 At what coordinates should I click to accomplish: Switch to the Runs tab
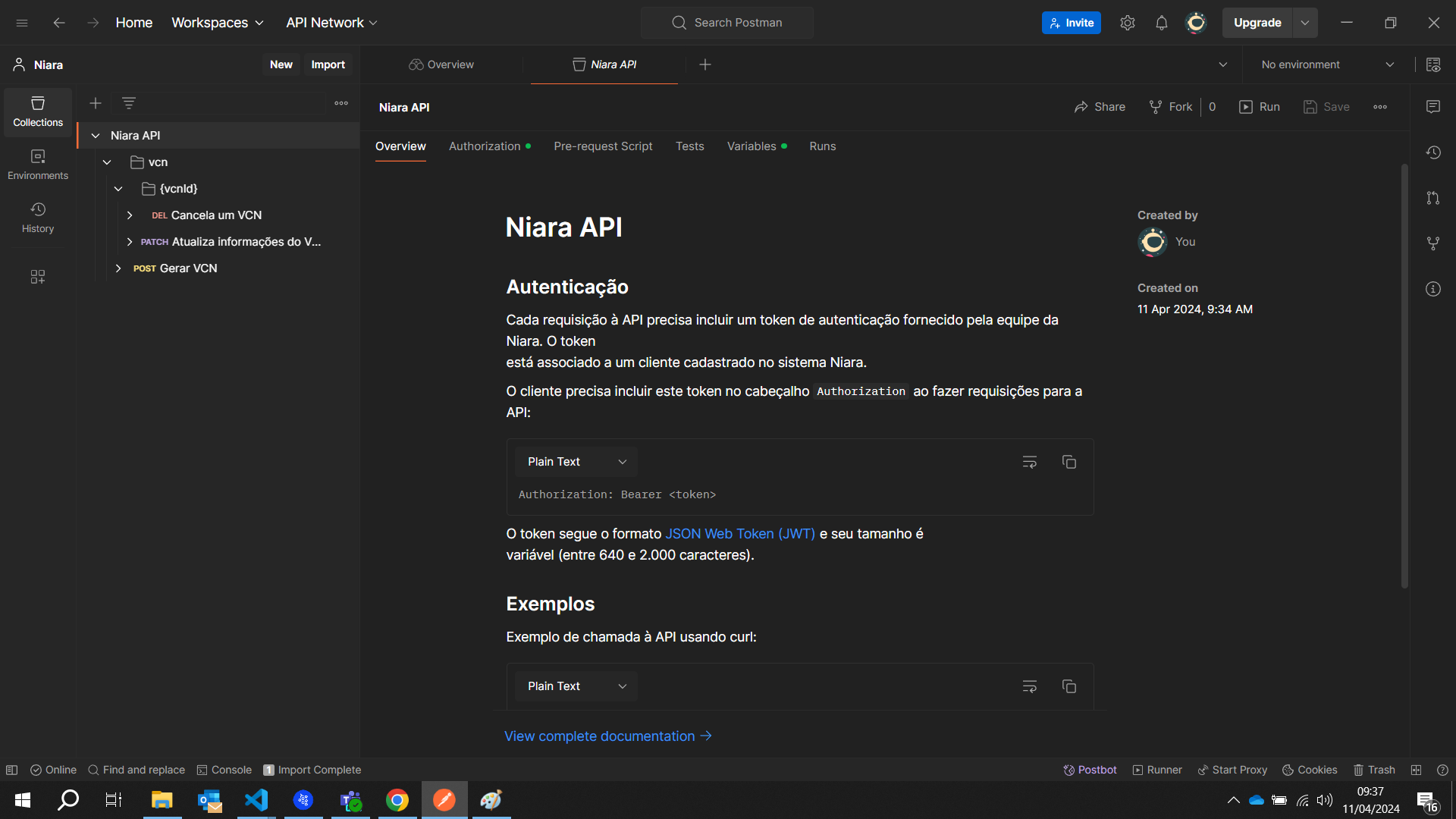click(x=823, y=146)
